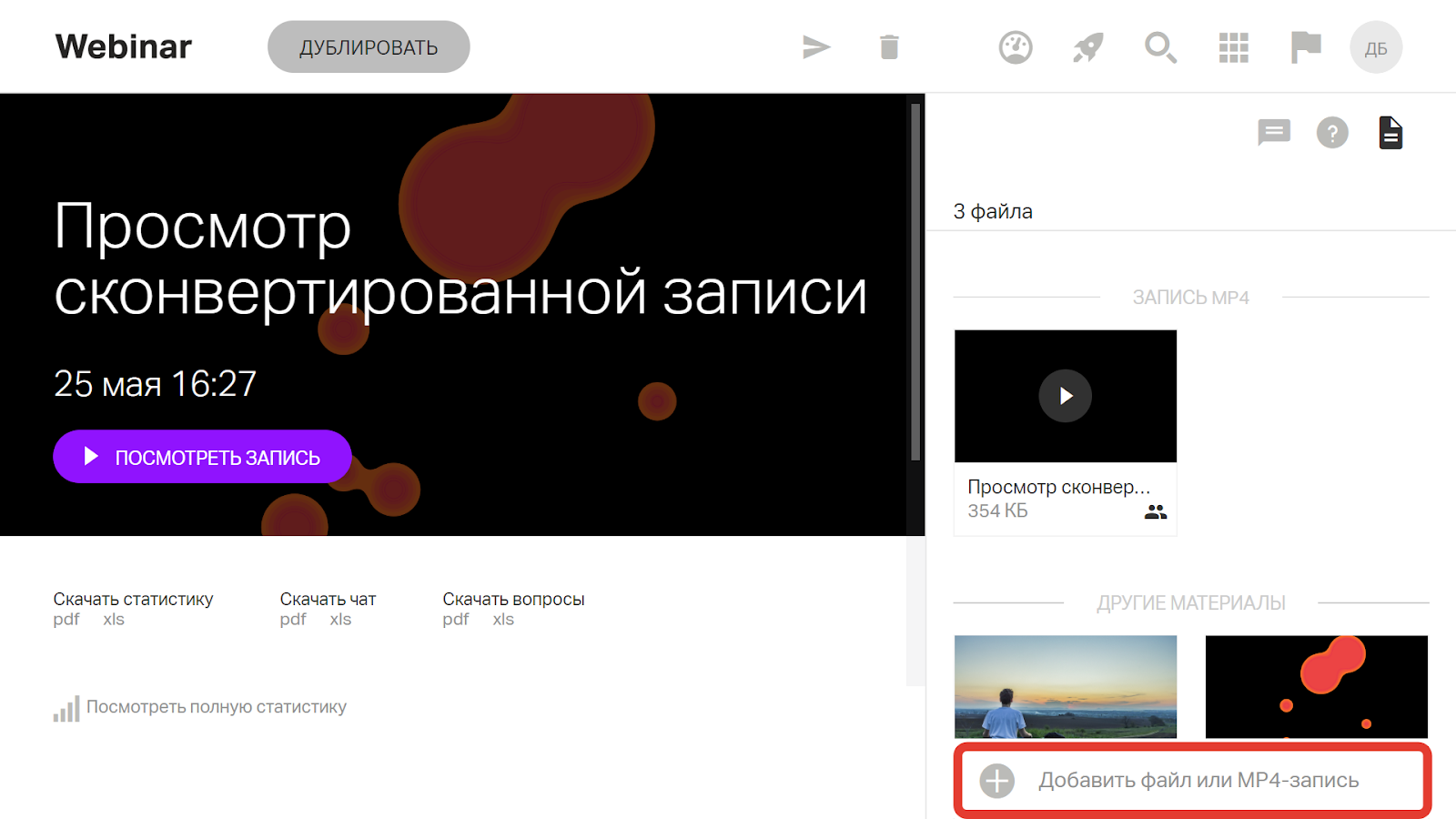The image size is (1456, 819).
Task: Click the webinar title Просмотр сконвертированной записи
Action: click(x=460, y=259)
